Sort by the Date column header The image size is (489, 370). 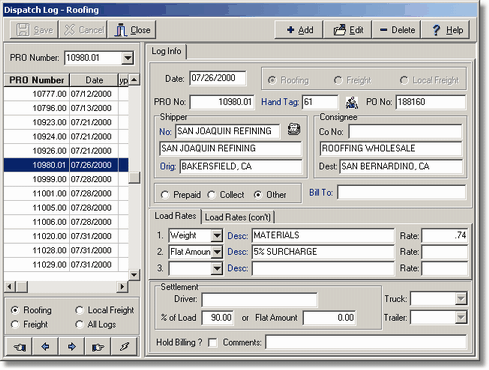[94, 80]
